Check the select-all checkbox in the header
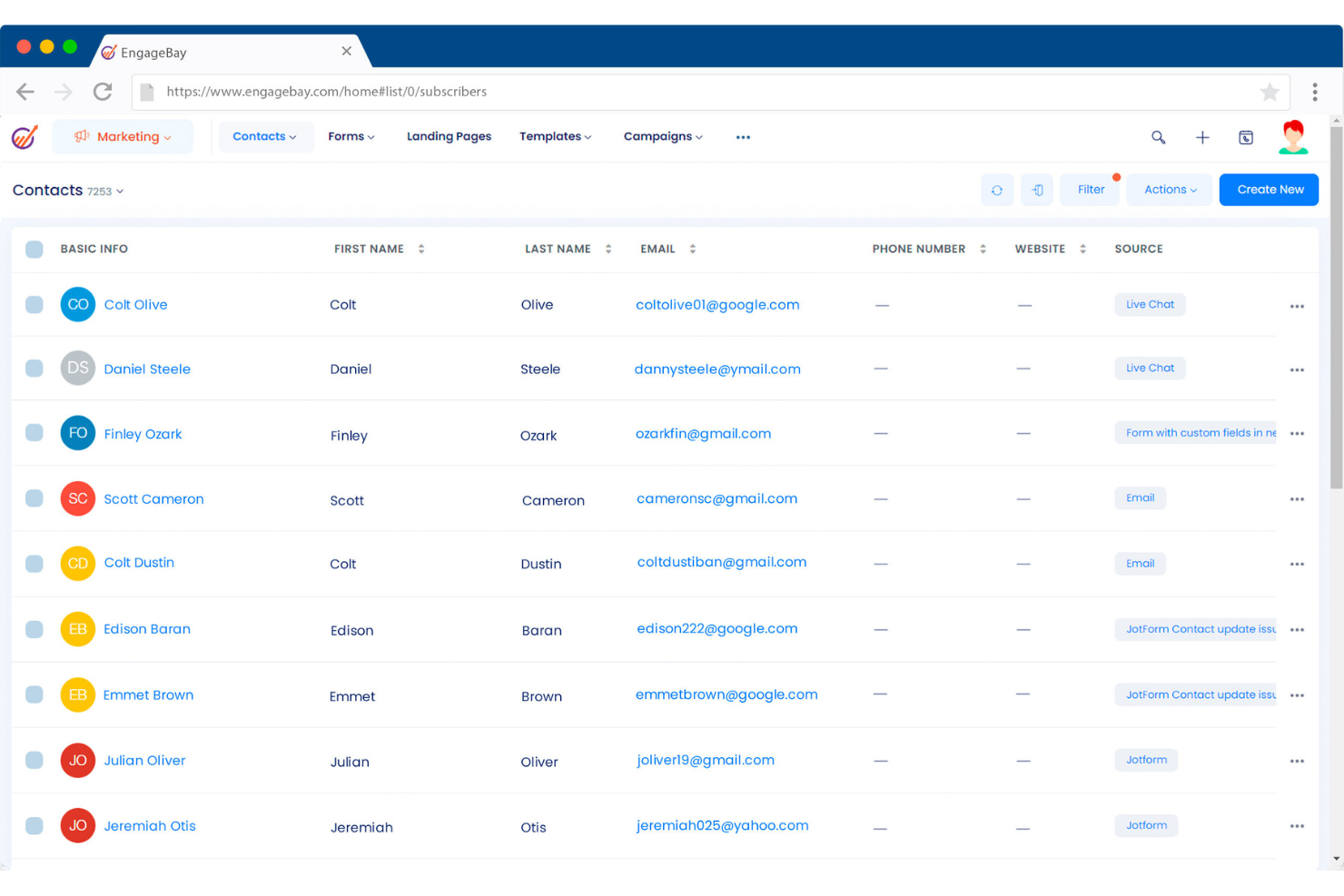The height and width of the screenshot is (896, 1344). click(x=34, y=249)
